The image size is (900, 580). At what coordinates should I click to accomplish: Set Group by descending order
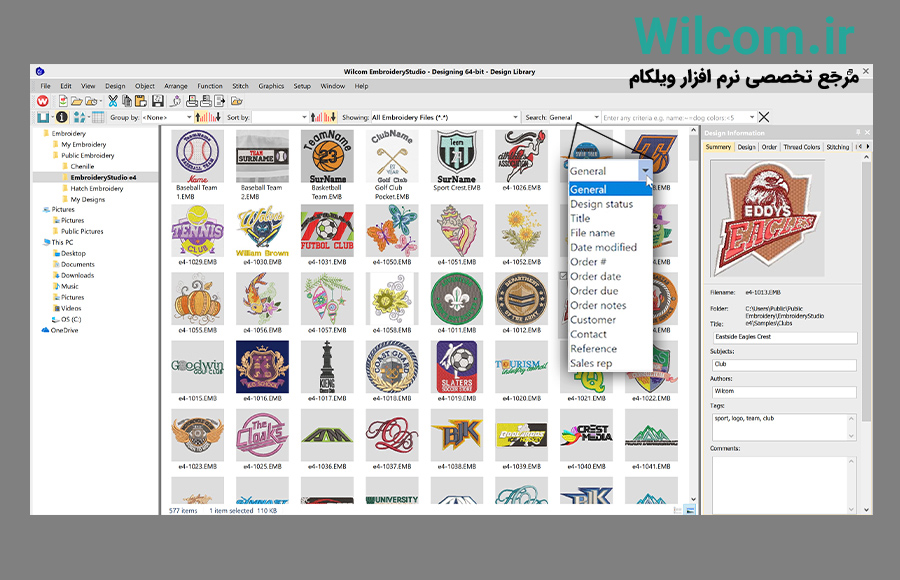coord(215,117)
